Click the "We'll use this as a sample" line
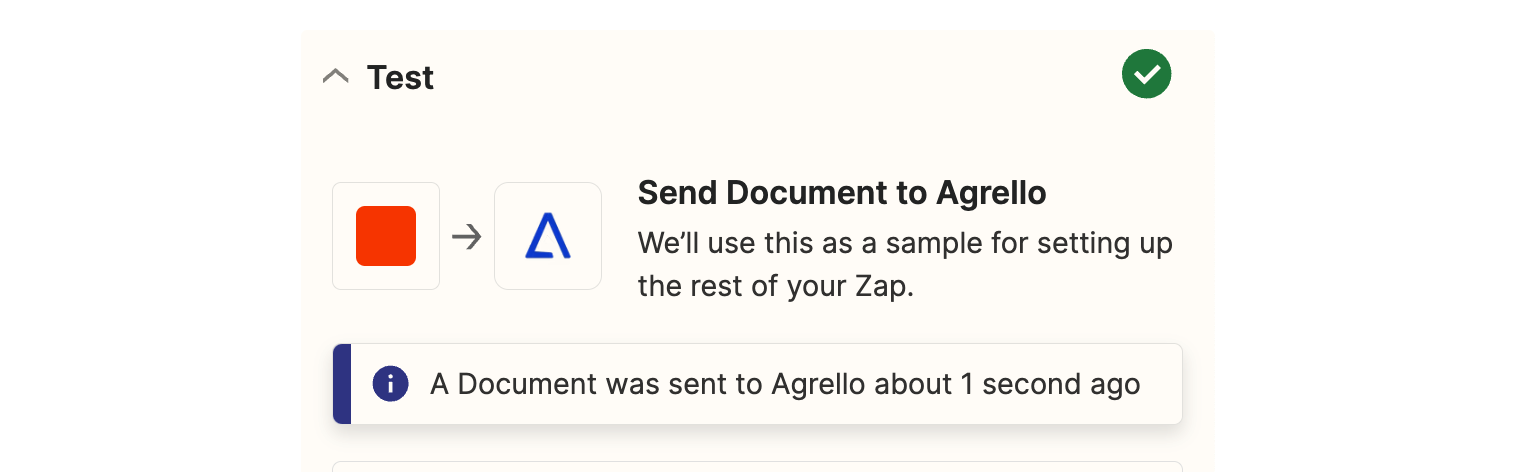Screen dimensions: 1524x472 click(904, 242)
